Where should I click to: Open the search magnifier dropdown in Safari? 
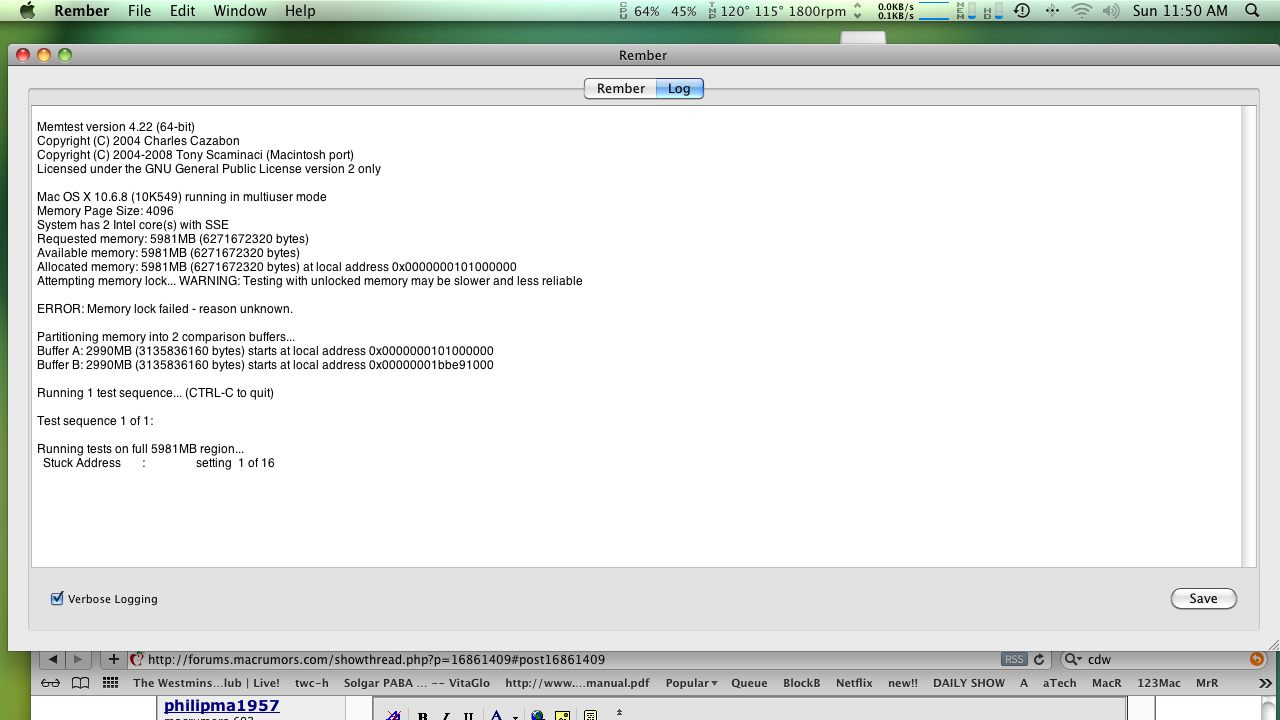(1073, 659)
